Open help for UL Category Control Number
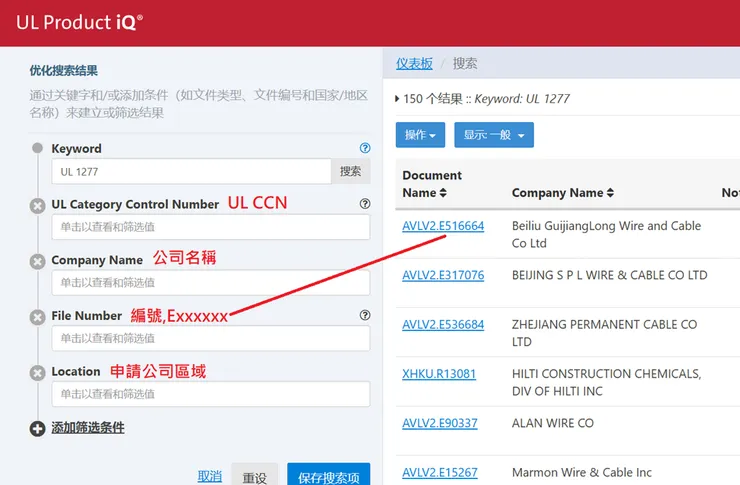Screen dimensions: 740x485 click(x=365, y=204)
